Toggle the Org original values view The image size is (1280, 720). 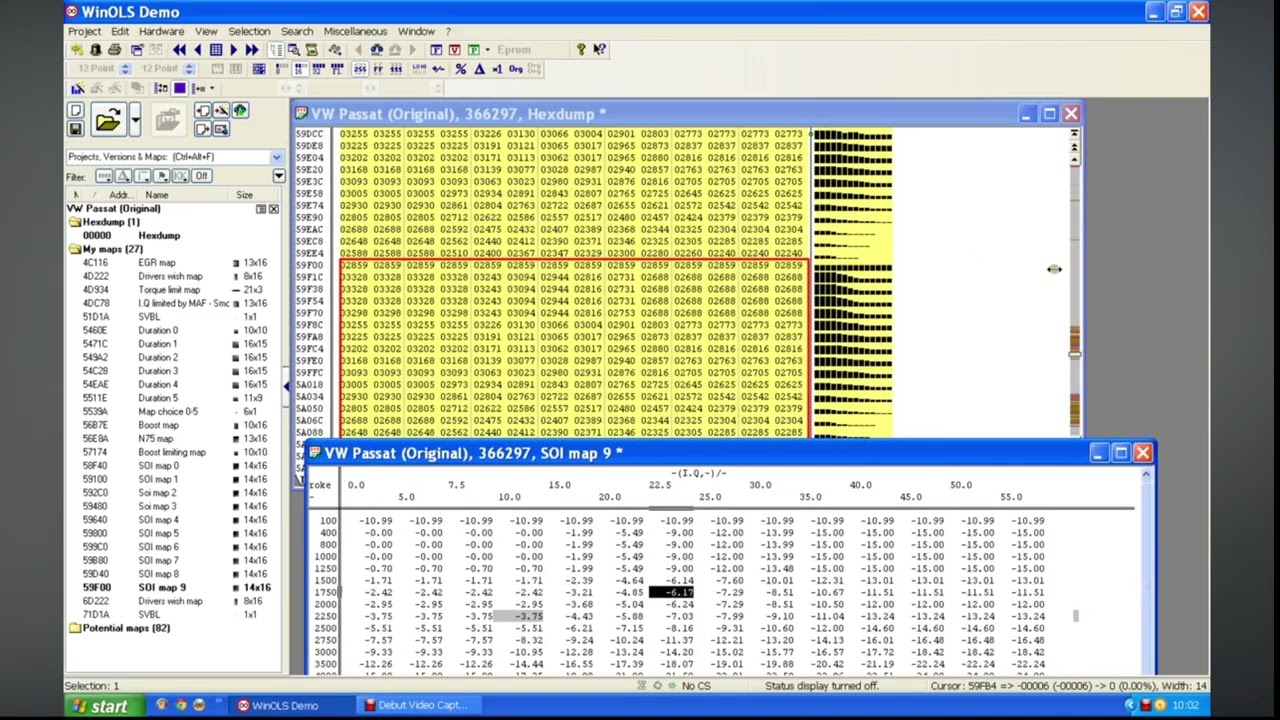(x=516, y=69)
